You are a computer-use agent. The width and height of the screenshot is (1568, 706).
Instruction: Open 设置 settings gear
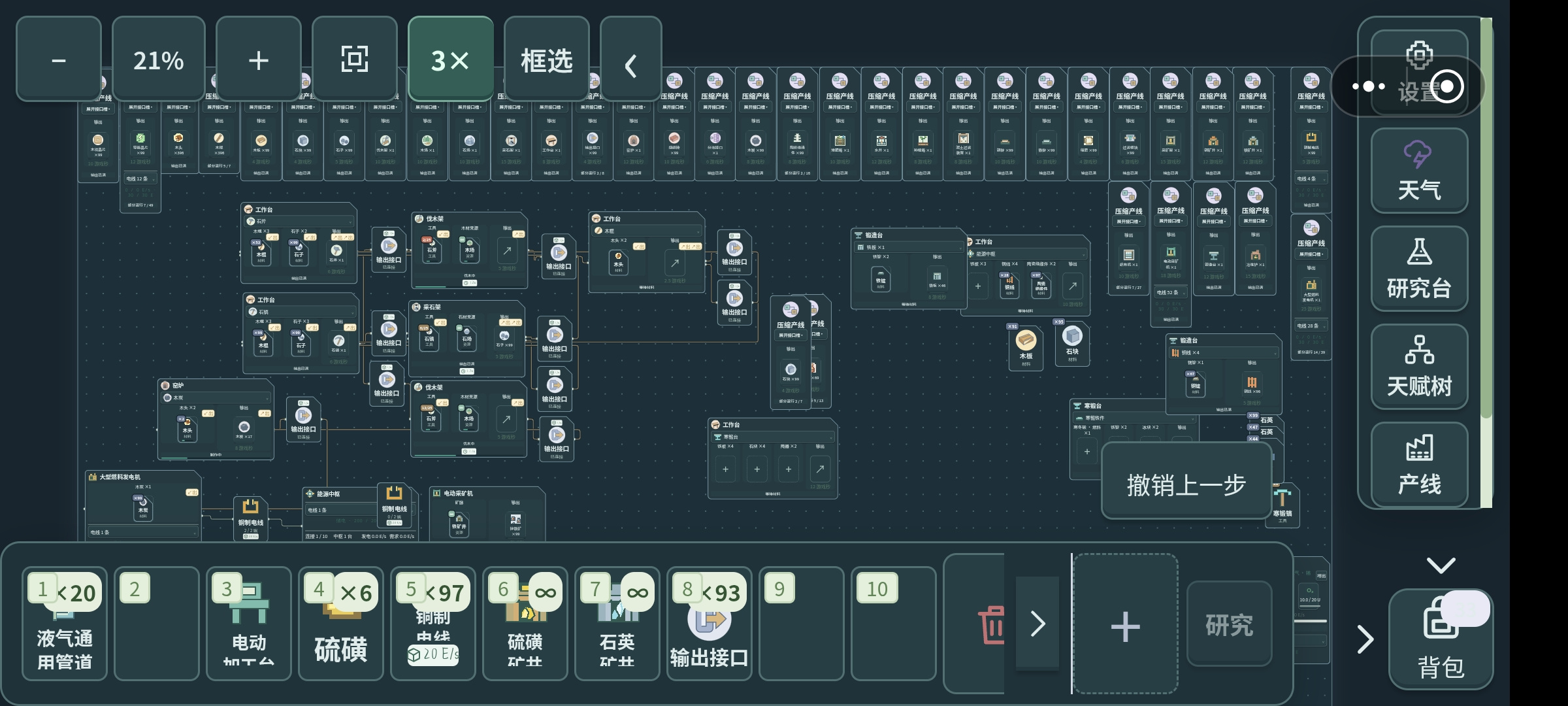click(1419, 72)
